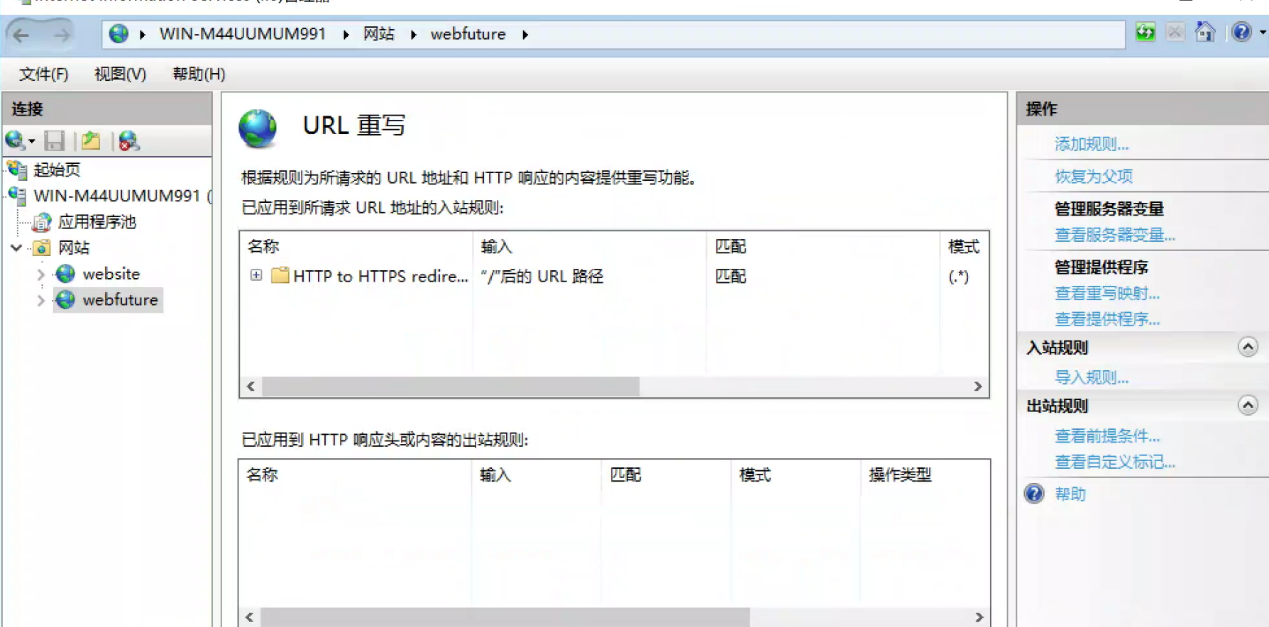Open the 视图(V) menu
The height and width of the screenshot is (627, 1269).
click(120, 74)
